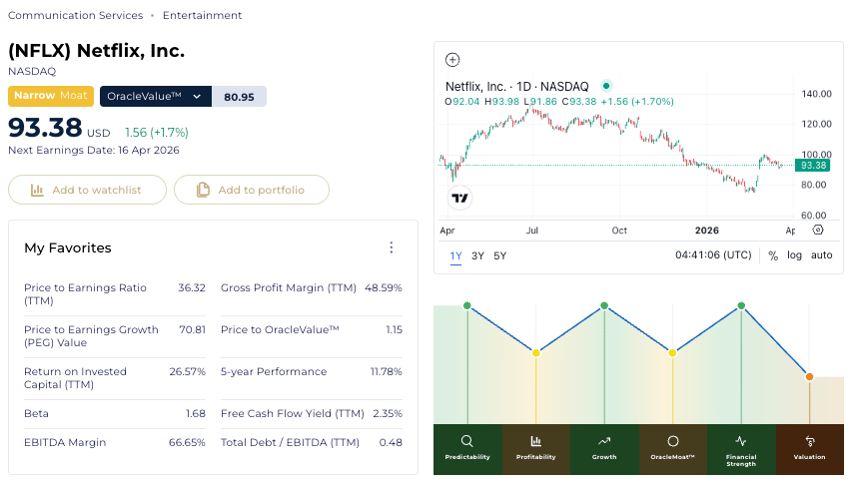Open My Favorites three-dot menu
This screenshot has height=486, width=865.
point(391,248)
